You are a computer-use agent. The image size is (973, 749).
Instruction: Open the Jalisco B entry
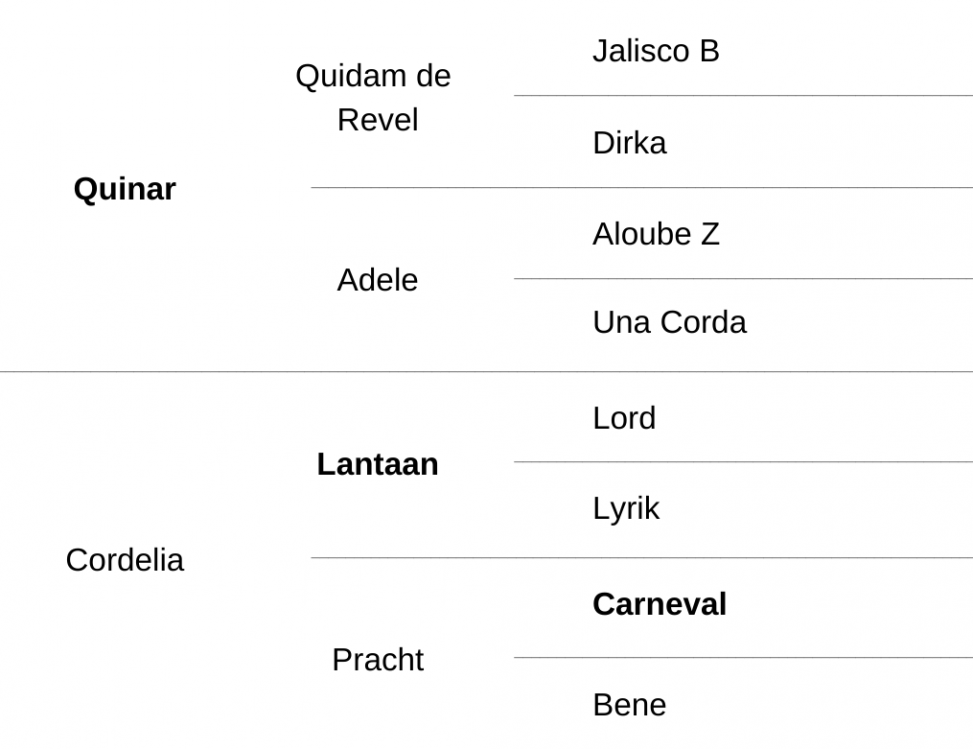point(656,51)
